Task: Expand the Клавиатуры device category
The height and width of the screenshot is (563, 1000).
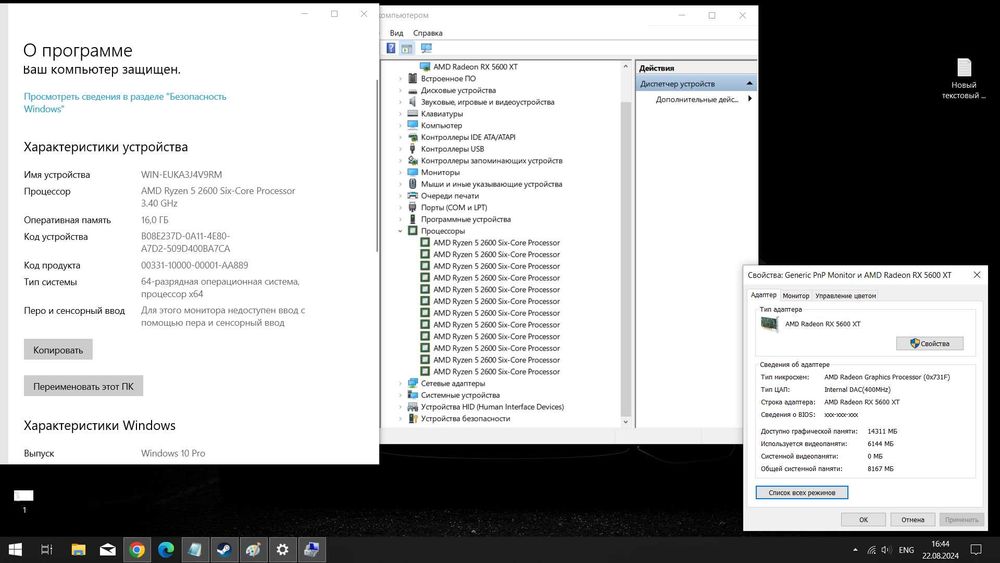Action: pyautogui.click(x=400, y=114)
